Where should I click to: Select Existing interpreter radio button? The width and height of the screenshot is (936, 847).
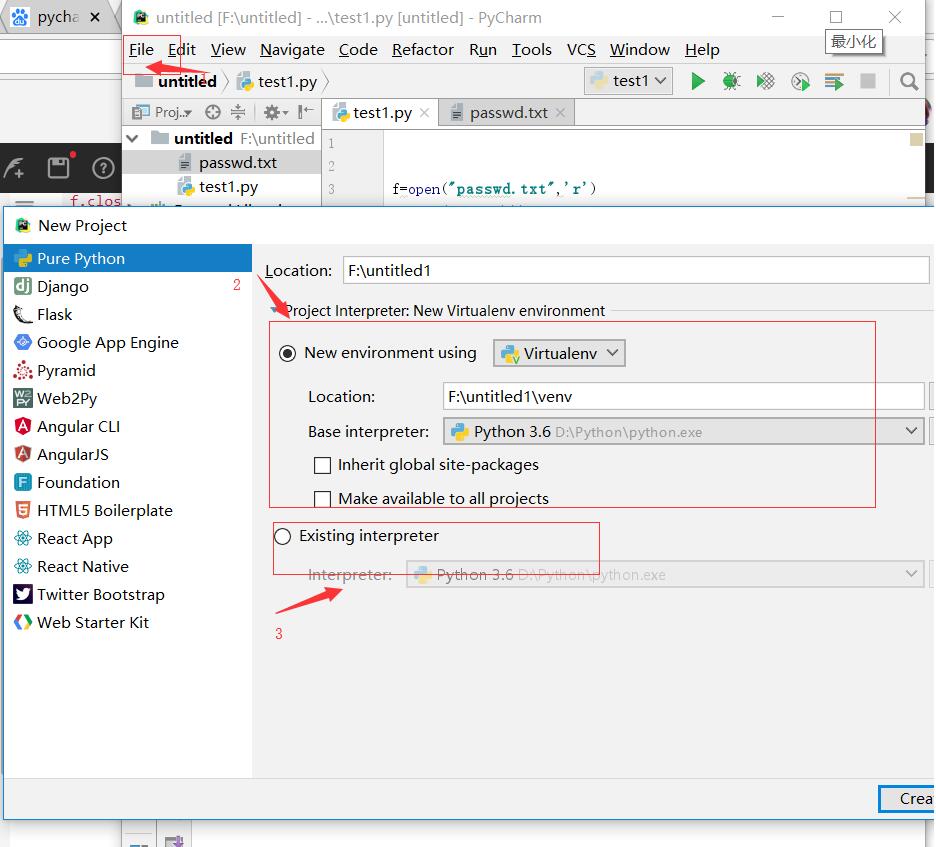pyautogui.click(x=283, y=536)
